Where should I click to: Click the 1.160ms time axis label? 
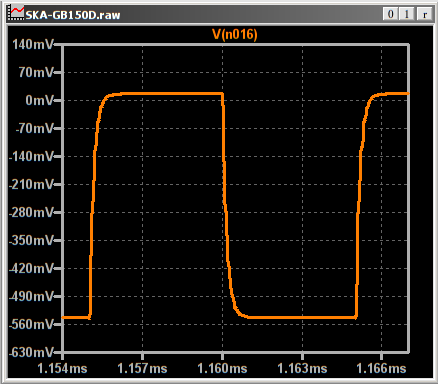coord(222,369)
